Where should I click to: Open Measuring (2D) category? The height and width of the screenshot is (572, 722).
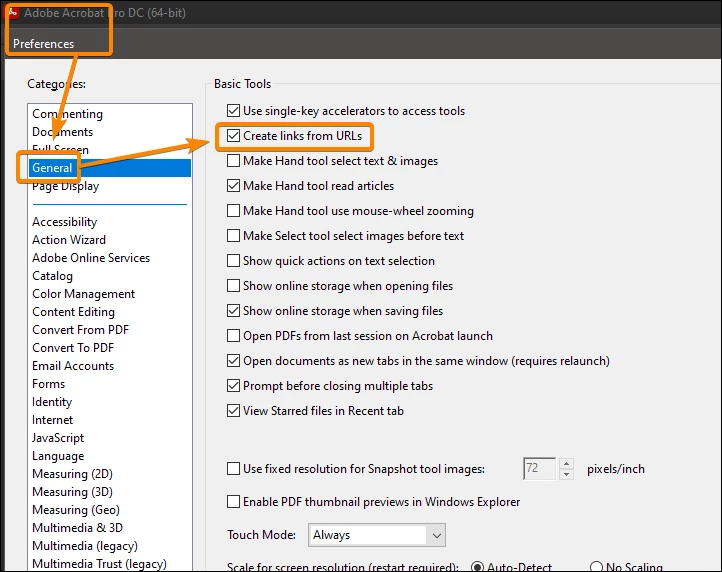72,474
